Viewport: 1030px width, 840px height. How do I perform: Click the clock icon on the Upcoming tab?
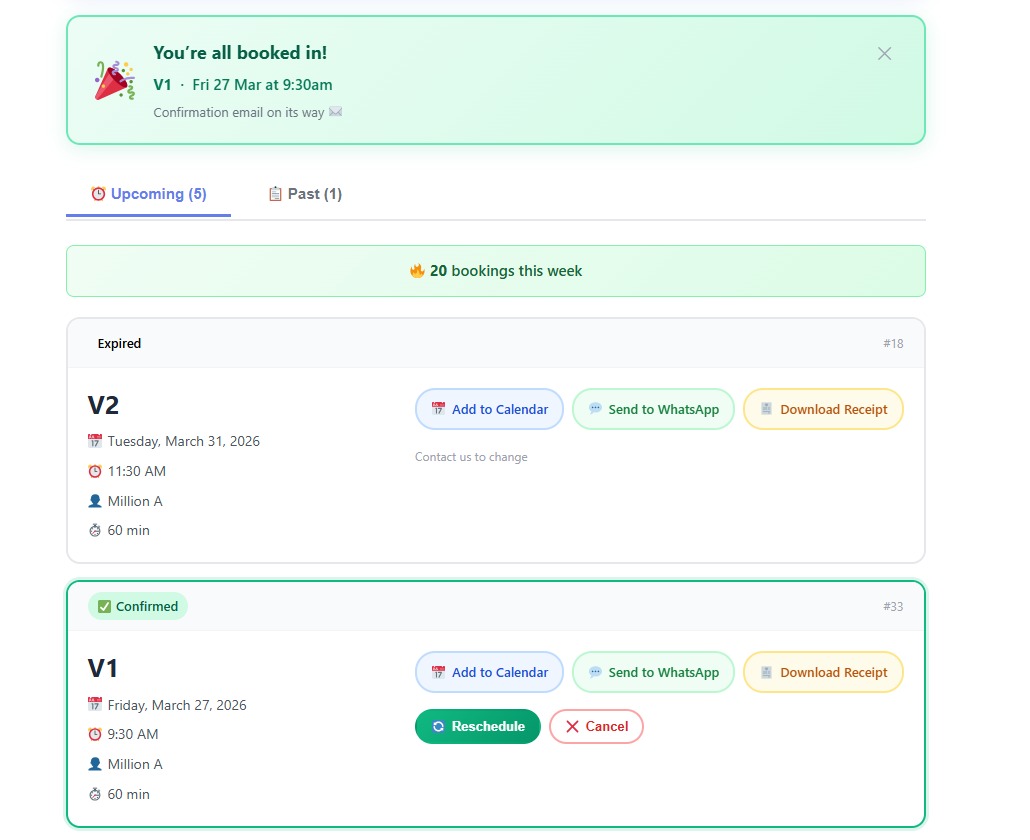pyautogui.click(x=97, y=193)
